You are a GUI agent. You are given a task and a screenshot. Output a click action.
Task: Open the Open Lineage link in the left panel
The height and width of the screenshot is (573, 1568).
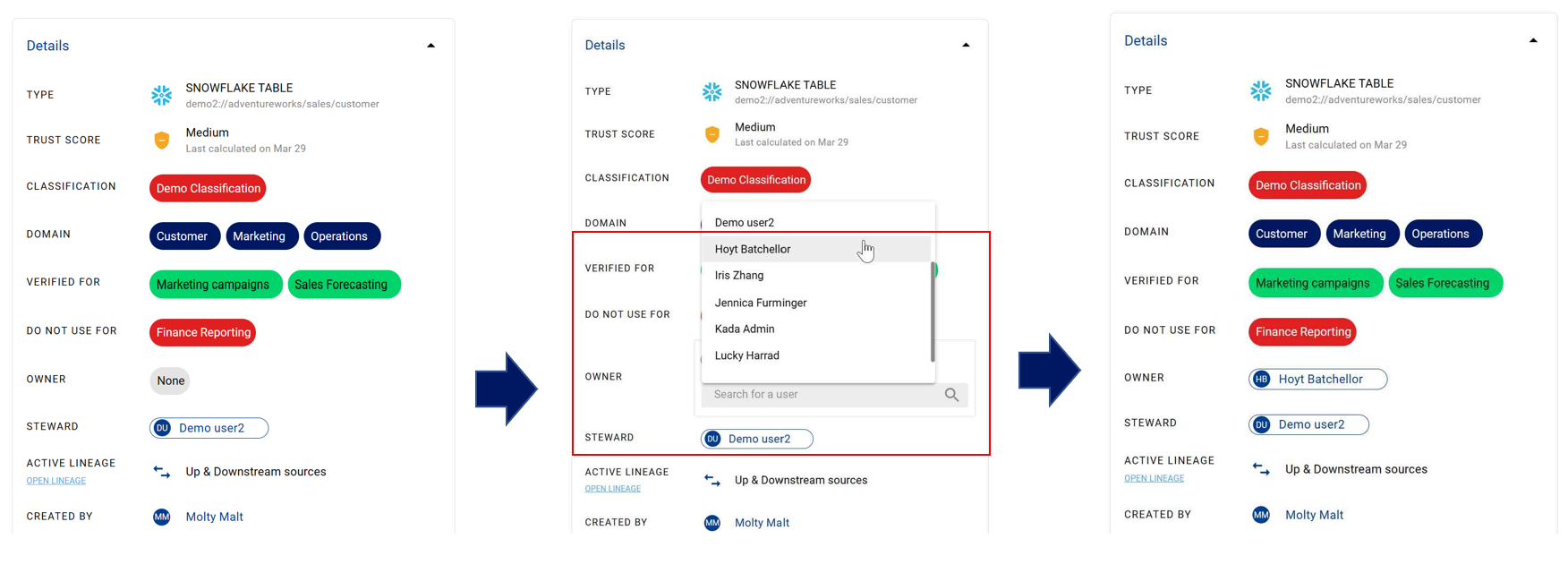pos(56,481)
